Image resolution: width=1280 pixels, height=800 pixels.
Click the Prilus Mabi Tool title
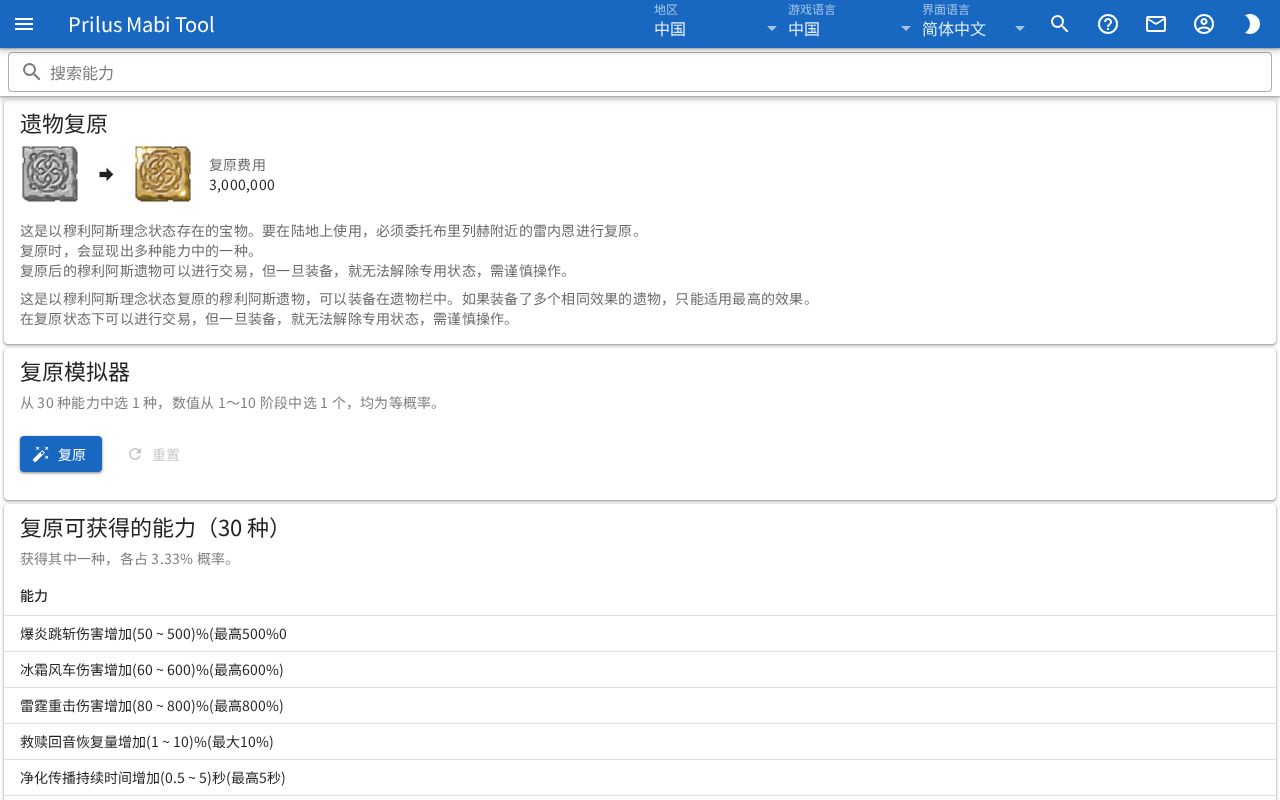[x=141, y=24]
